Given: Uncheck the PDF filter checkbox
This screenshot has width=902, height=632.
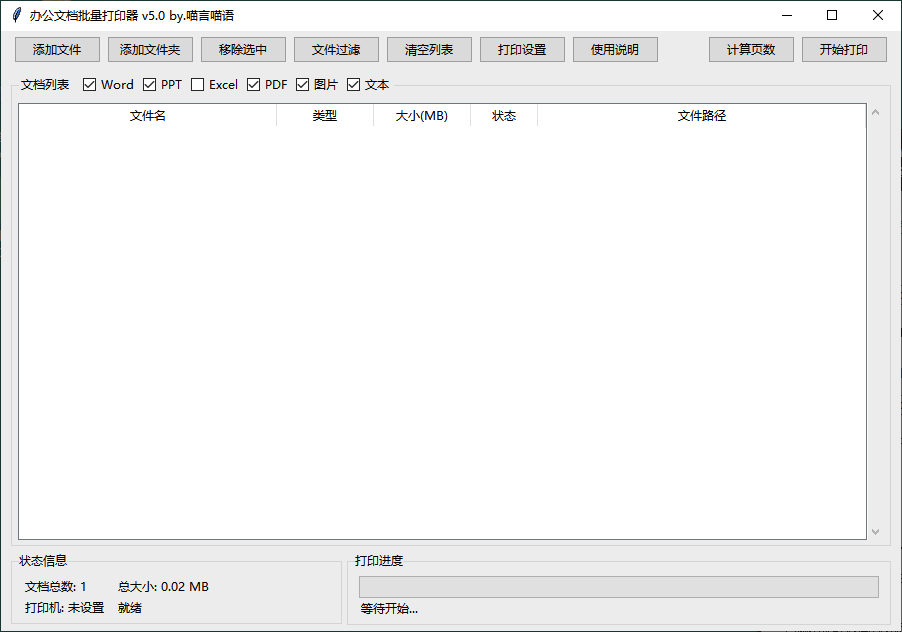Looking at the screenshot, I should 253,84.
